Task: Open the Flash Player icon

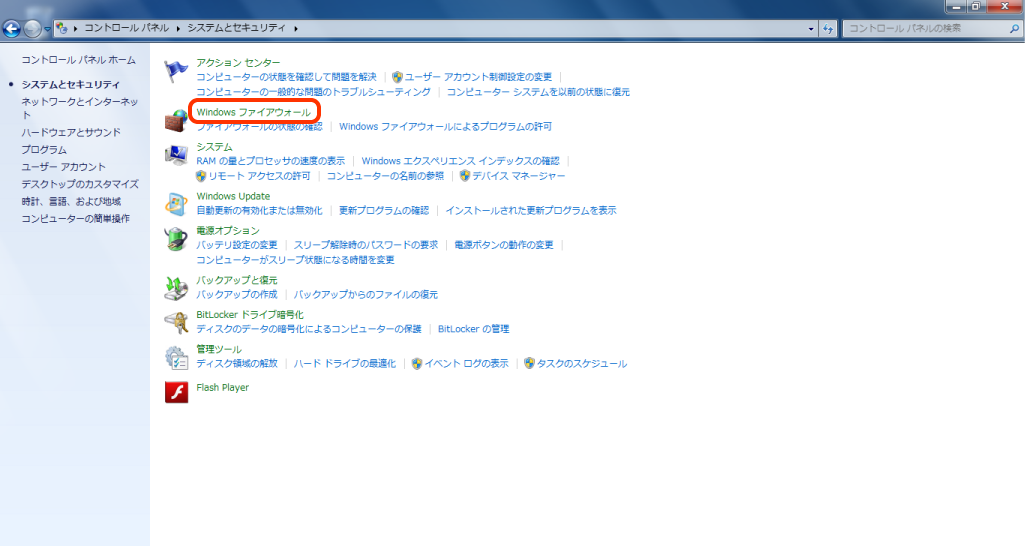Action: tap(176, 391)
